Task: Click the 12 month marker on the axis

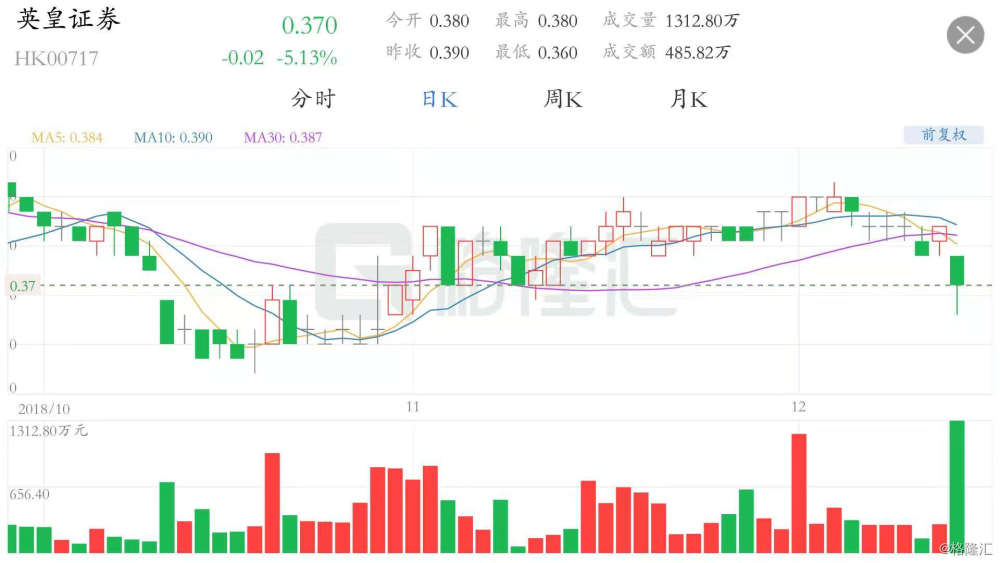Action: (x=798, y=407)
